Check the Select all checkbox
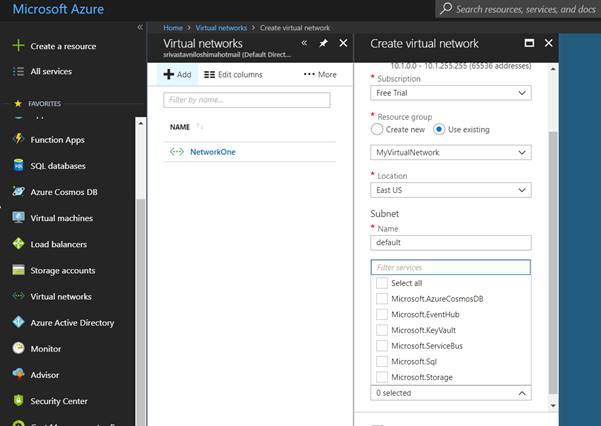The image size is (601, 426). point(381,283)
